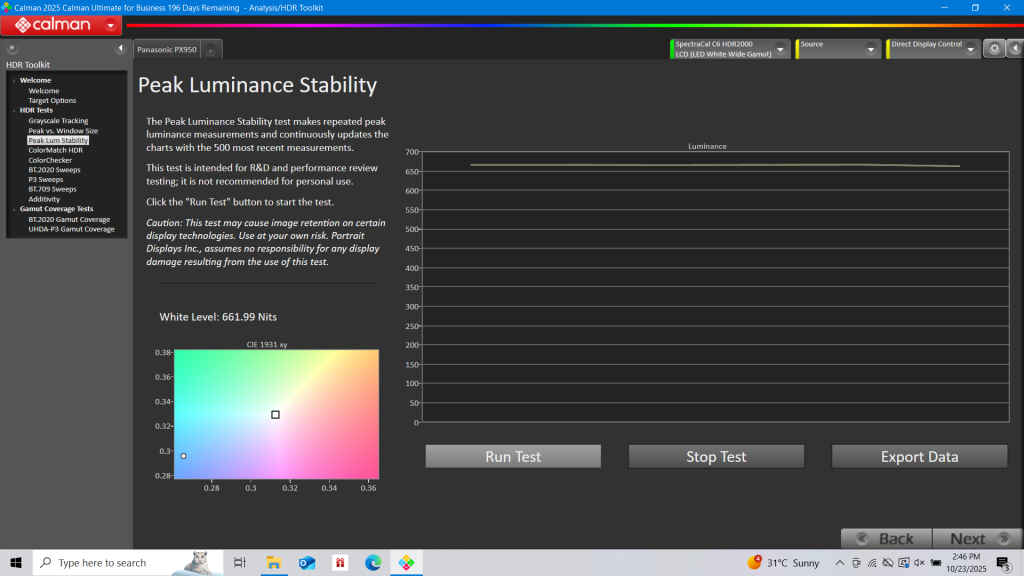Open File Explorer from the taskbar
This screenshot has width=1024, height=576.
(272, 563)
